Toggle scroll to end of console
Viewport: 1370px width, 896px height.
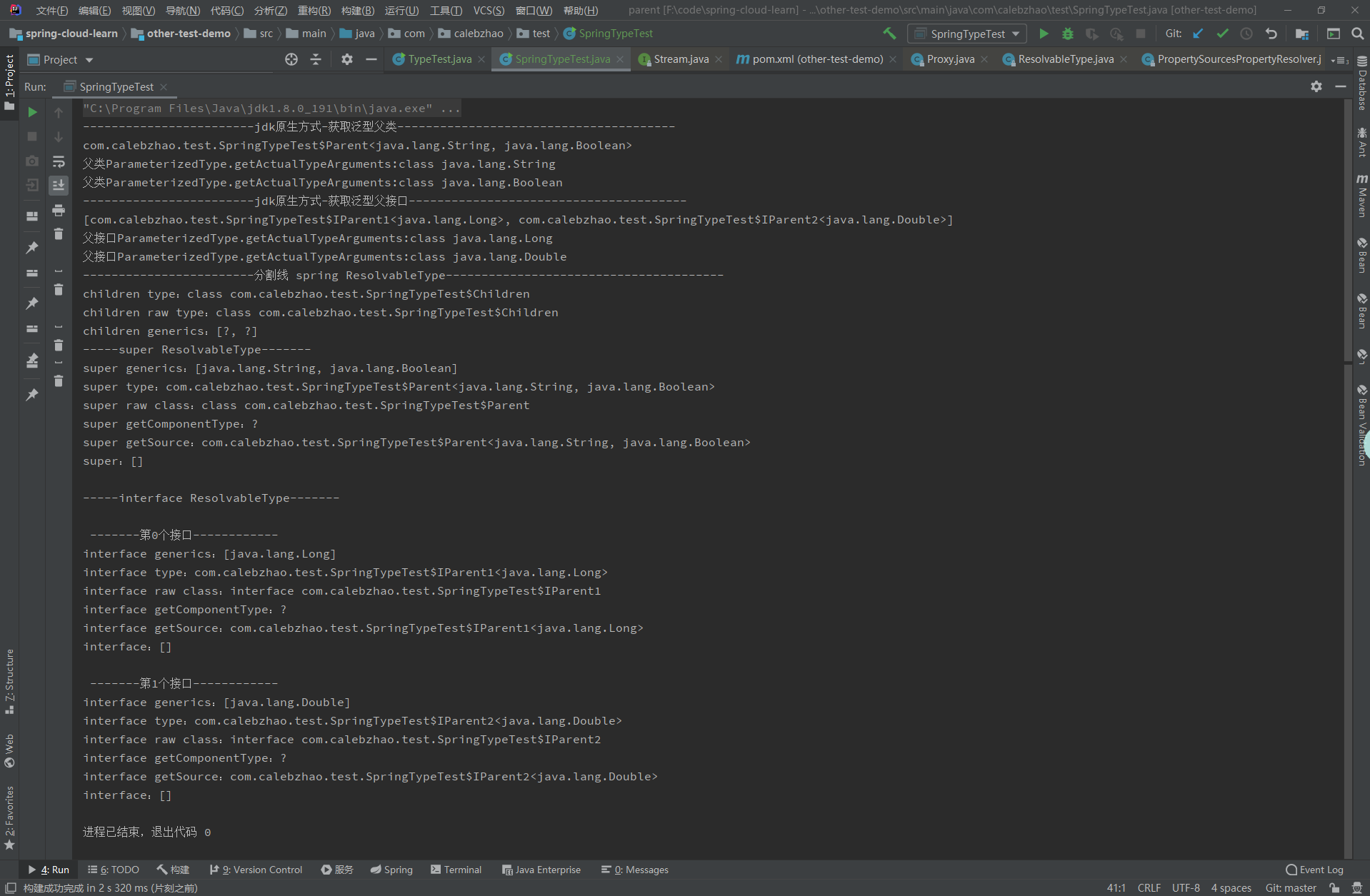click(x=59, y=186)
